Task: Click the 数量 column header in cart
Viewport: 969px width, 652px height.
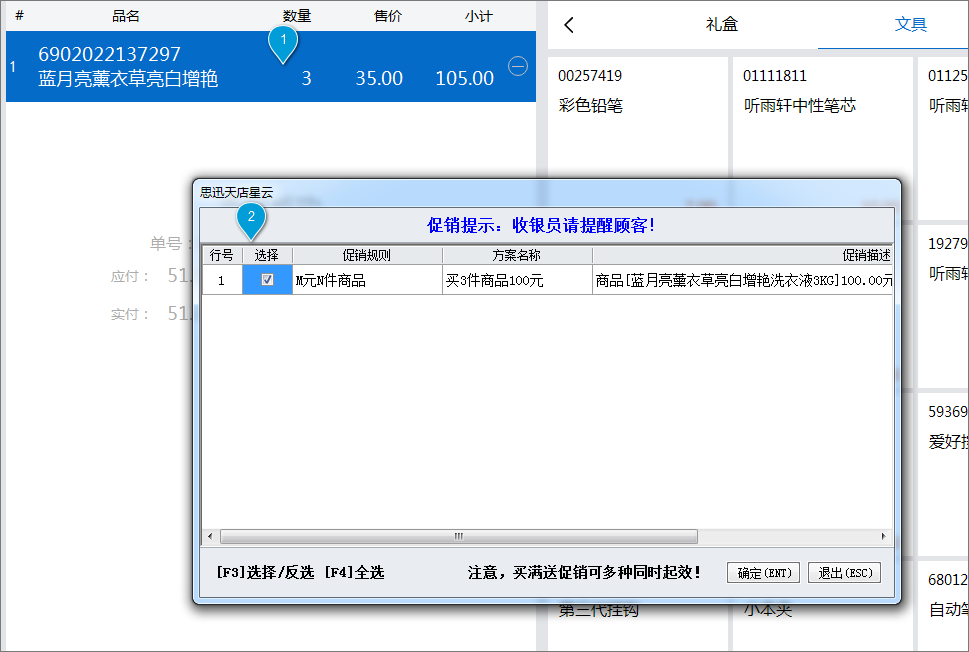Action: point(297,16)
